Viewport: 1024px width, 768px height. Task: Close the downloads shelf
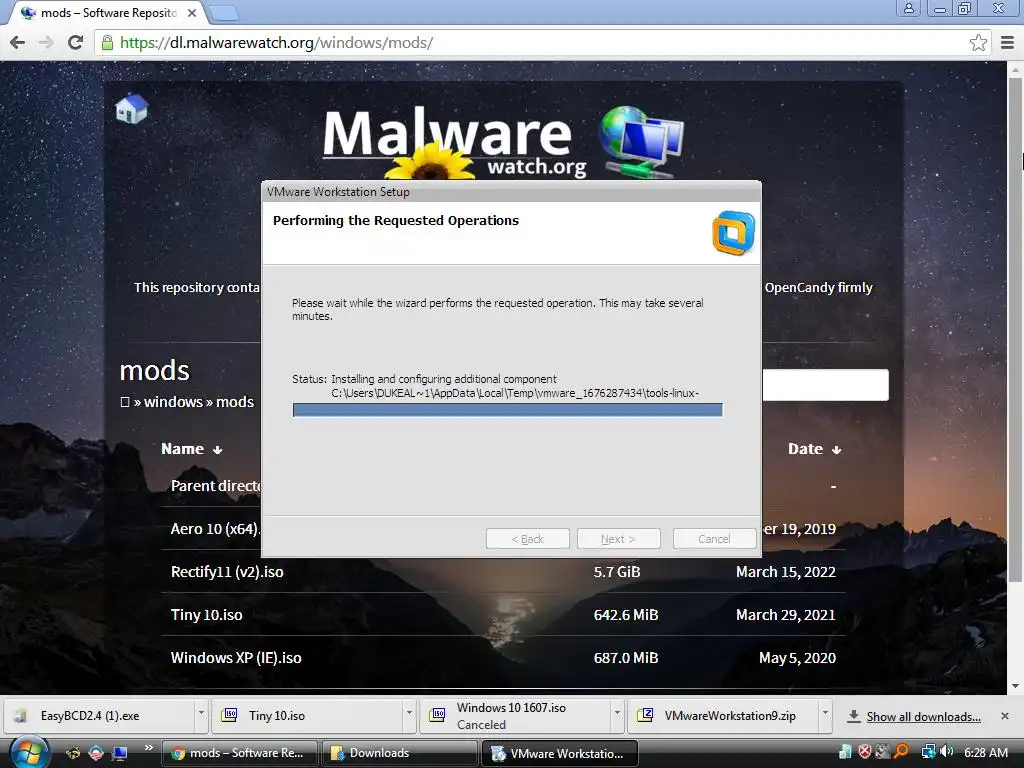pos(1005,716)
